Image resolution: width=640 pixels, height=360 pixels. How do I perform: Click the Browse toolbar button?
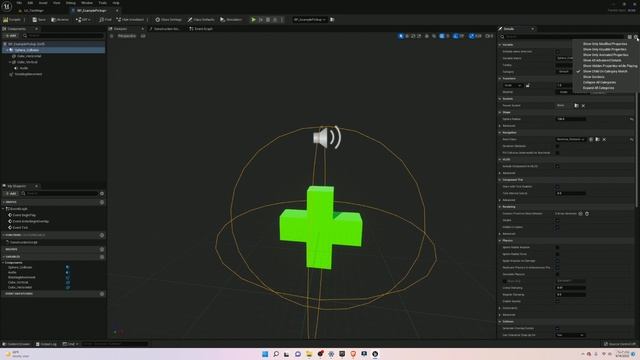pos(60,20)
